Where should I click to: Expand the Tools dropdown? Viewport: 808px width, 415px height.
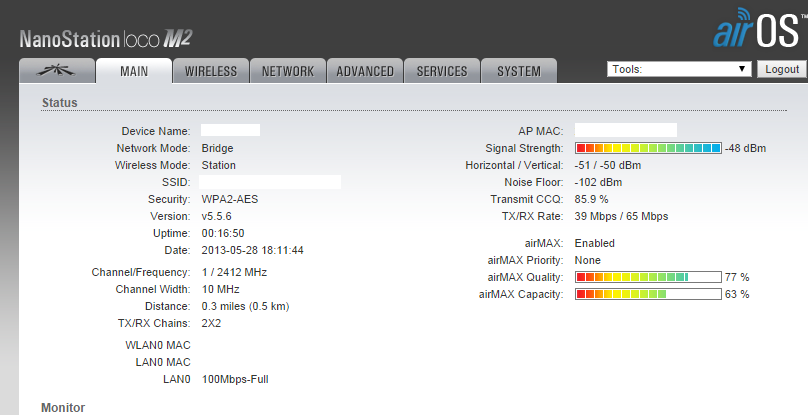(679, 69)
